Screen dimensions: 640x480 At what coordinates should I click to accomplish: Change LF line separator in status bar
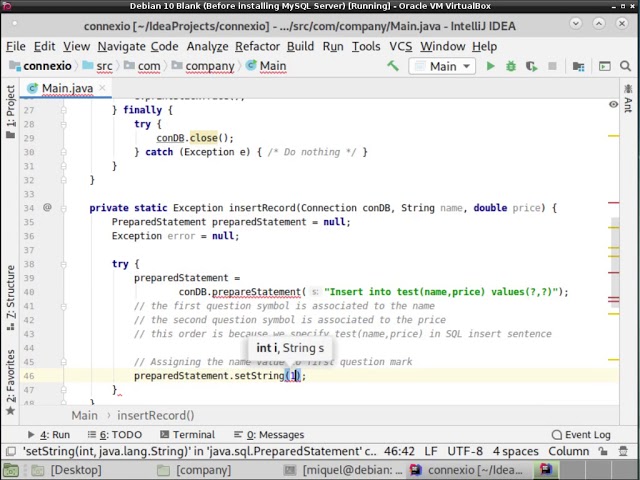tap(431, 451)
